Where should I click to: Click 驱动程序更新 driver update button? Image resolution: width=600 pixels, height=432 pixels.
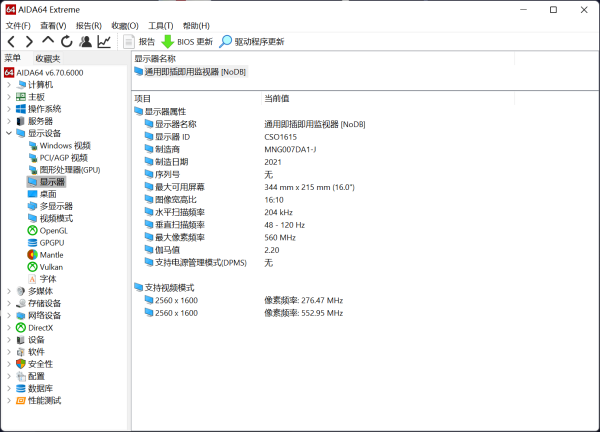click(252, 42)
